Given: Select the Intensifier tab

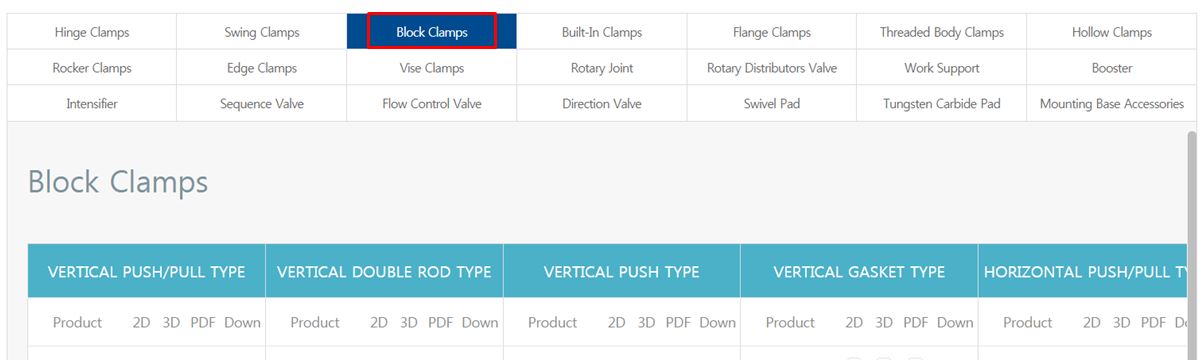Looking at the screenshot, I should point(92,104).
